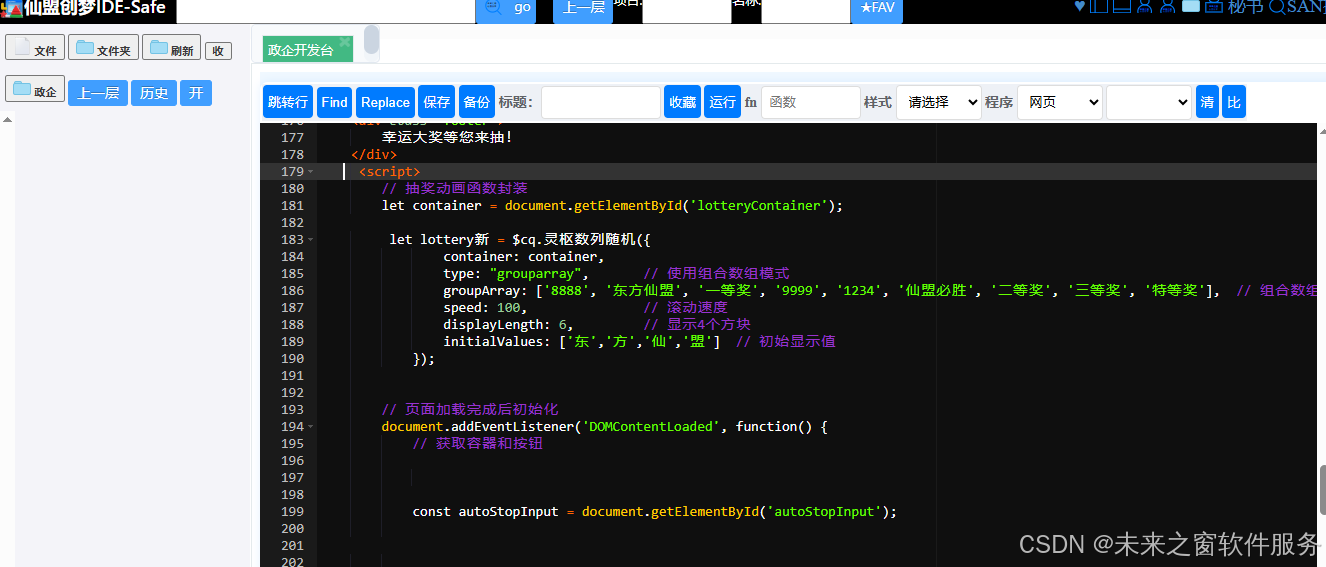1326x567 pixels.
Task: Click 'DOMContentLoaded' string on line 194
Action: pyautogui.click(x=651, y=427)
